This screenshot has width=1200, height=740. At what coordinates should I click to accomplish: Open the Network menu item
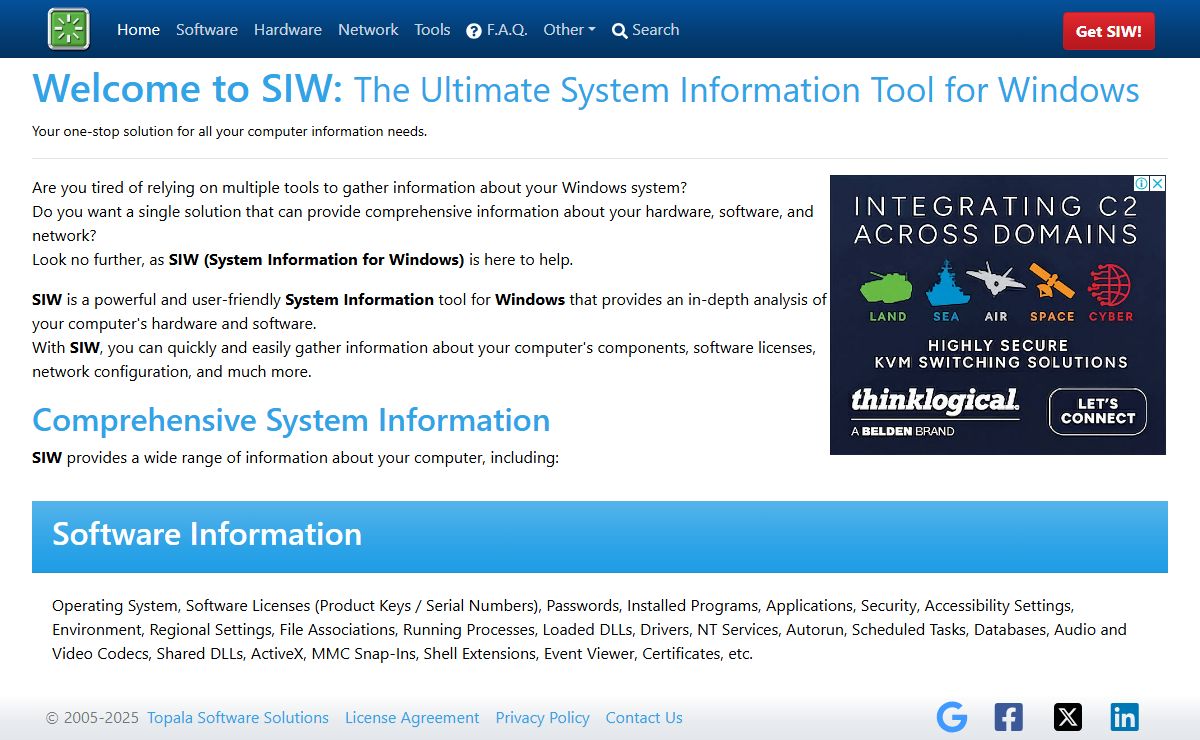pyautogui.click(x=368, y=30)
